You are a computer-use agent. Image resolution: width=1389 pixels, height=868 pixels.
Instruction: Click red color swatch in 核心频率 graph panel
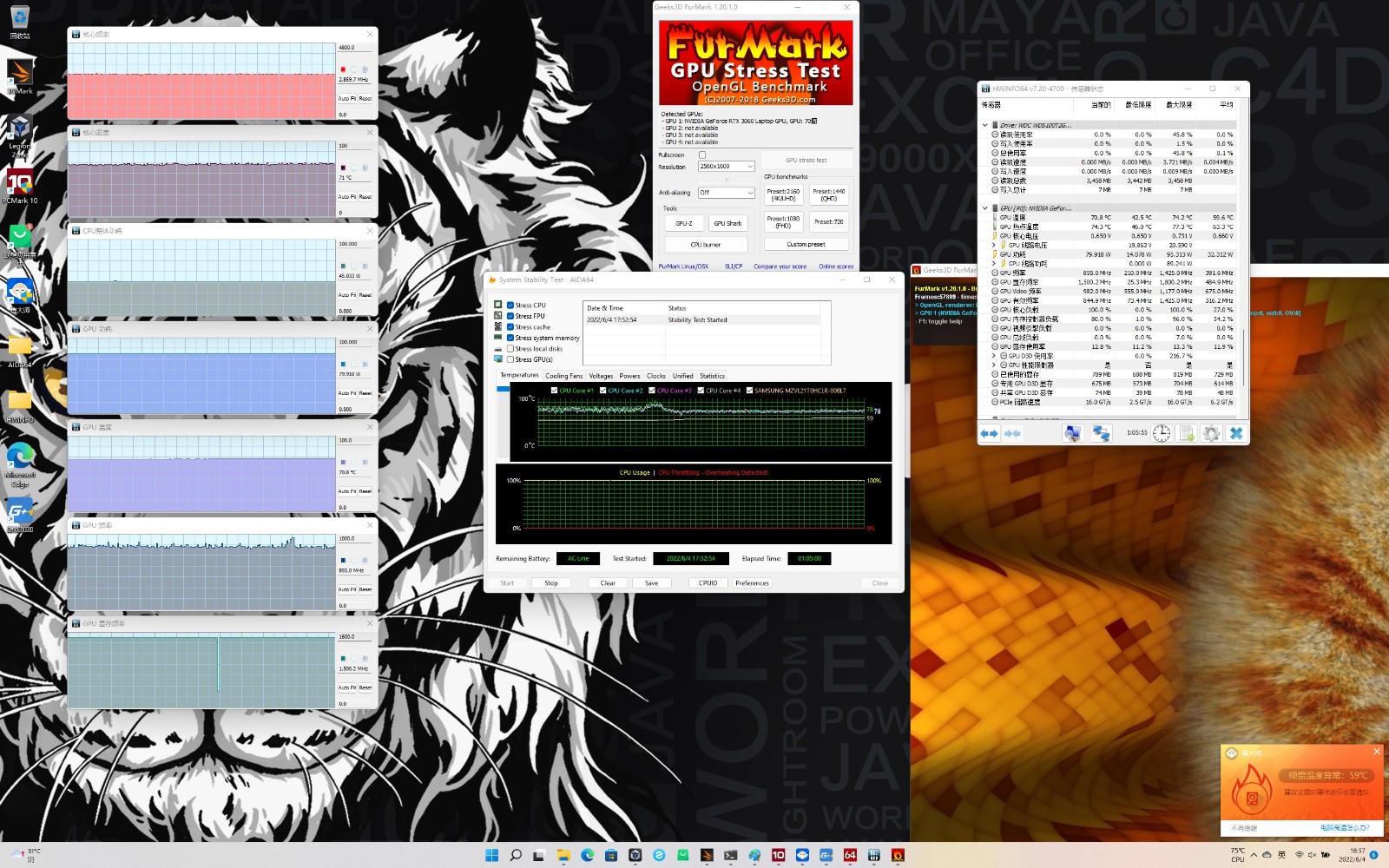[x=343, y=69]
